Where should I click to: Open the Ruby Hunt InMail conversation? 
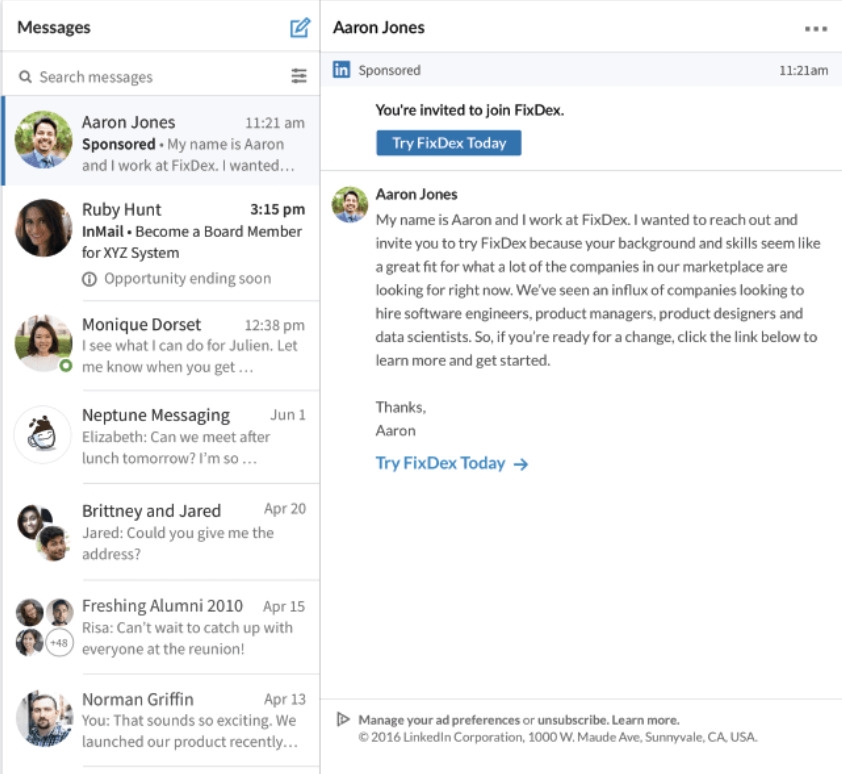tap(160, 235)
